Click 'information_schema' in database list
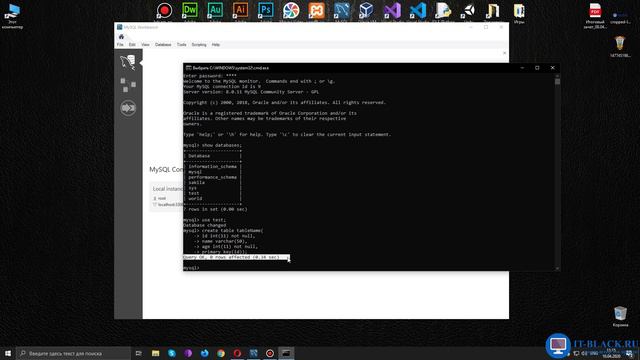640x360 pixels. pyautogui.click(x=212, y=167)
